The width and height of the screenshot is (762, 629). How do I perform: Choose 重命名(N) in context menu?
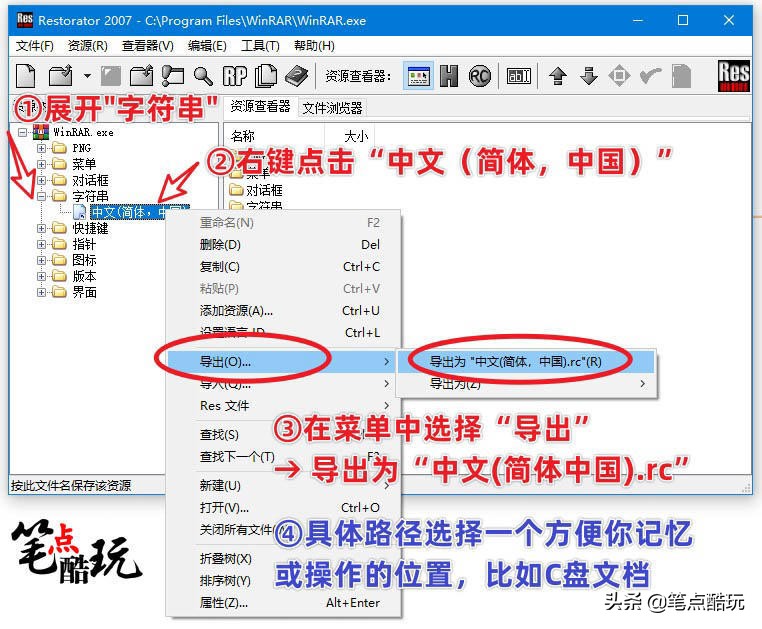coord(284,223)
